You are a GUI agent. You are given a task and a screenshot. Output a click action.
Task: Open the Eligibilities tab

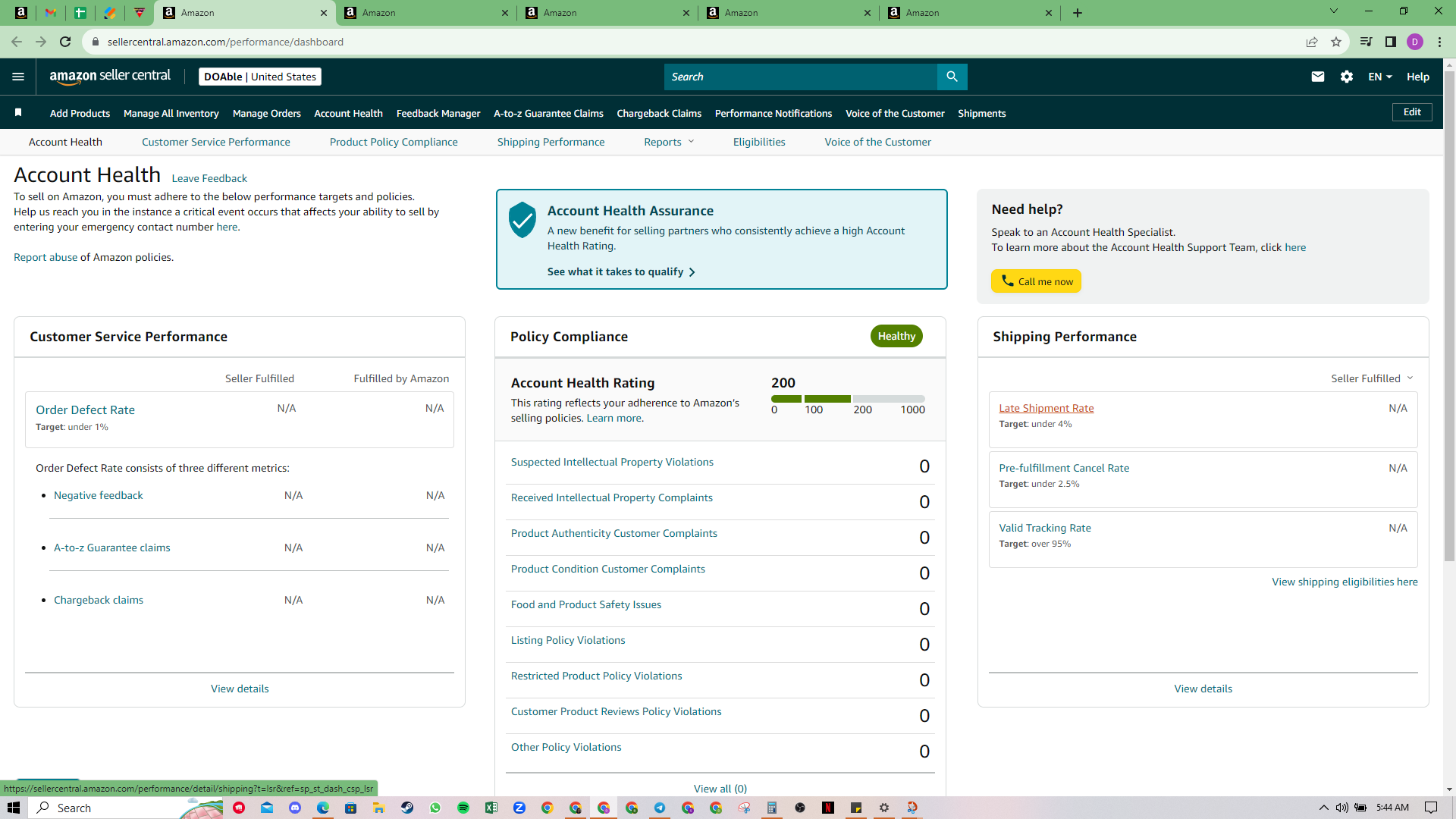tap(759, 142)
